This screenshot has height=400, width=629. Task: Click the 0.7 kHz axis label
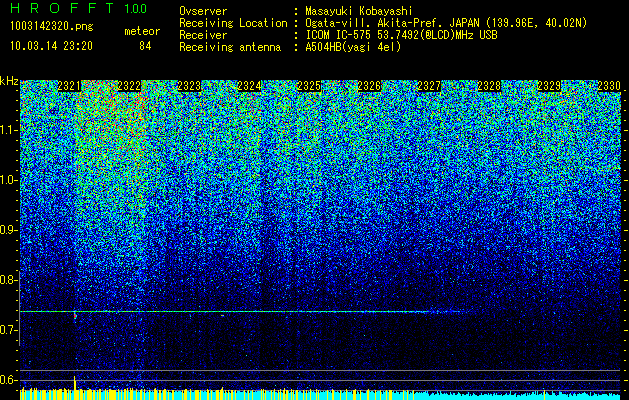tap(8, 330)
